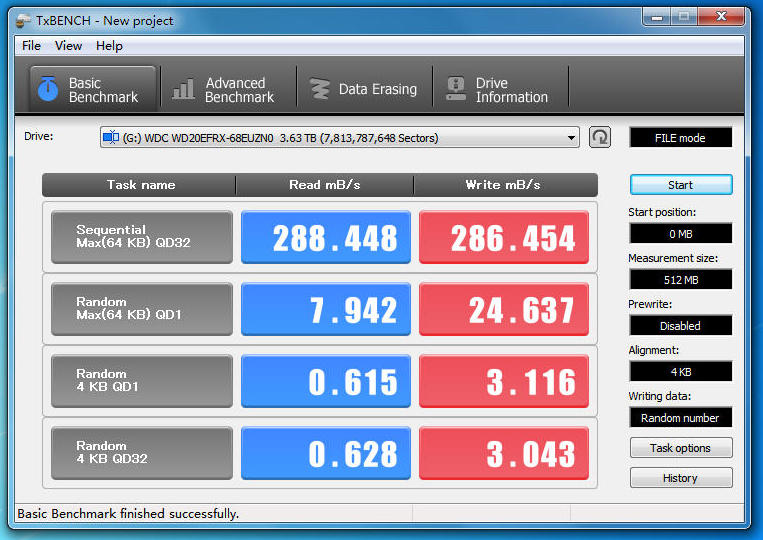The width and height of the screenshot is (763, 540).
Task: Open benchmark History
Action: [681, 478]
